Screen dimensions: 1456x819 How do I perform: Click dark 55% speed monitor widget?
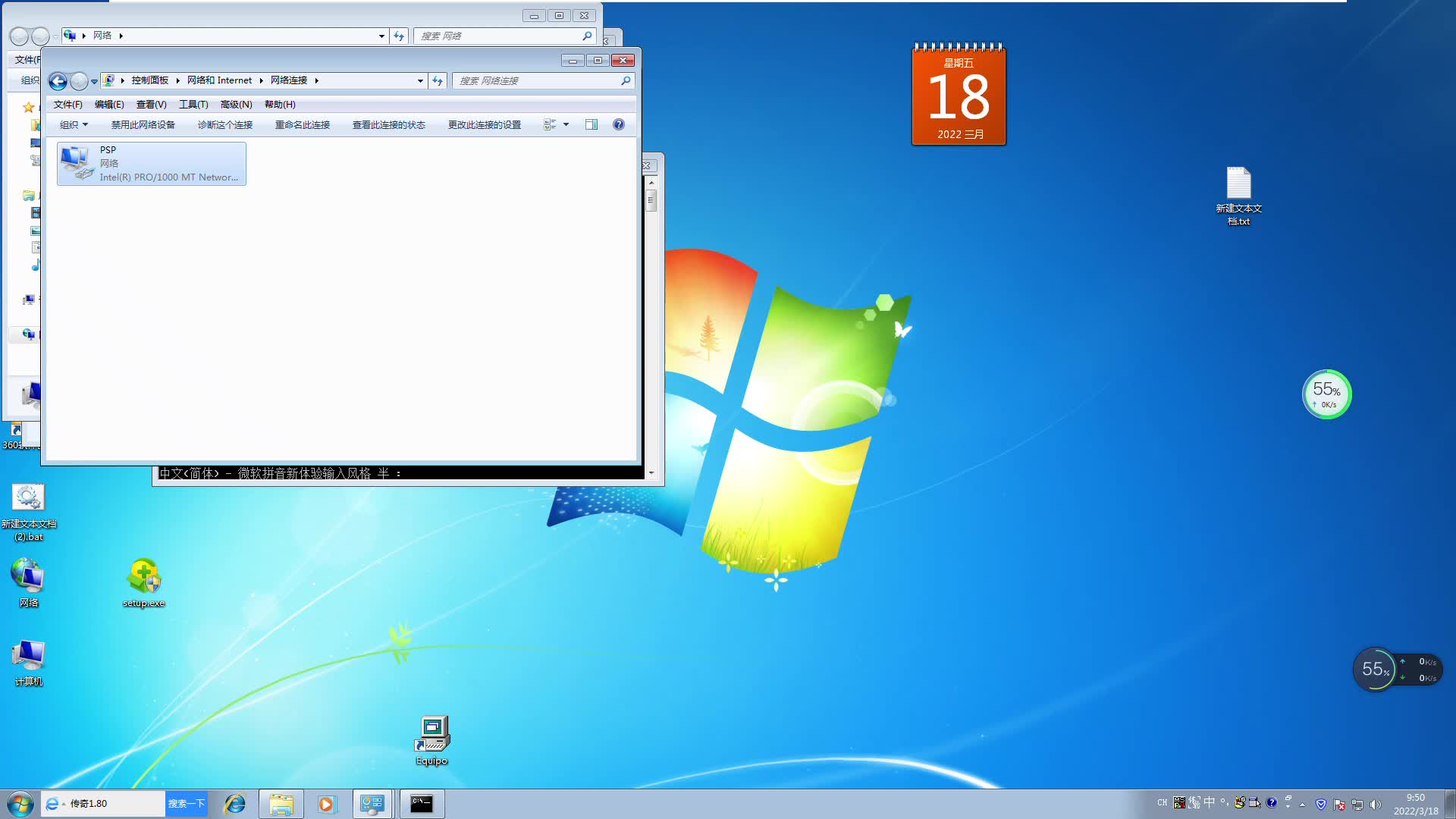[1397, 669]
